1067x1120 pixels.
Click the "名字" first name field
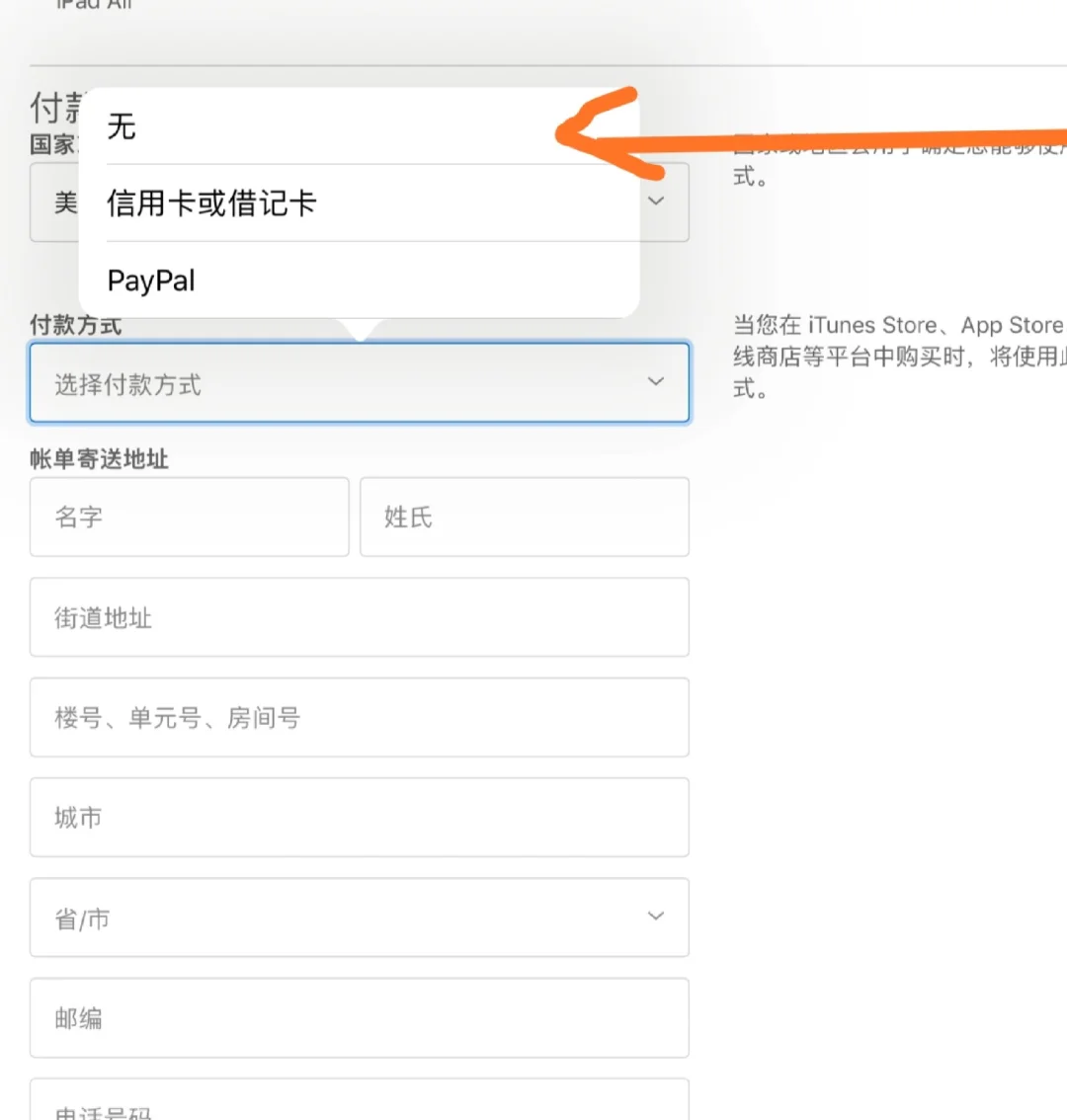tap(188, 517)
